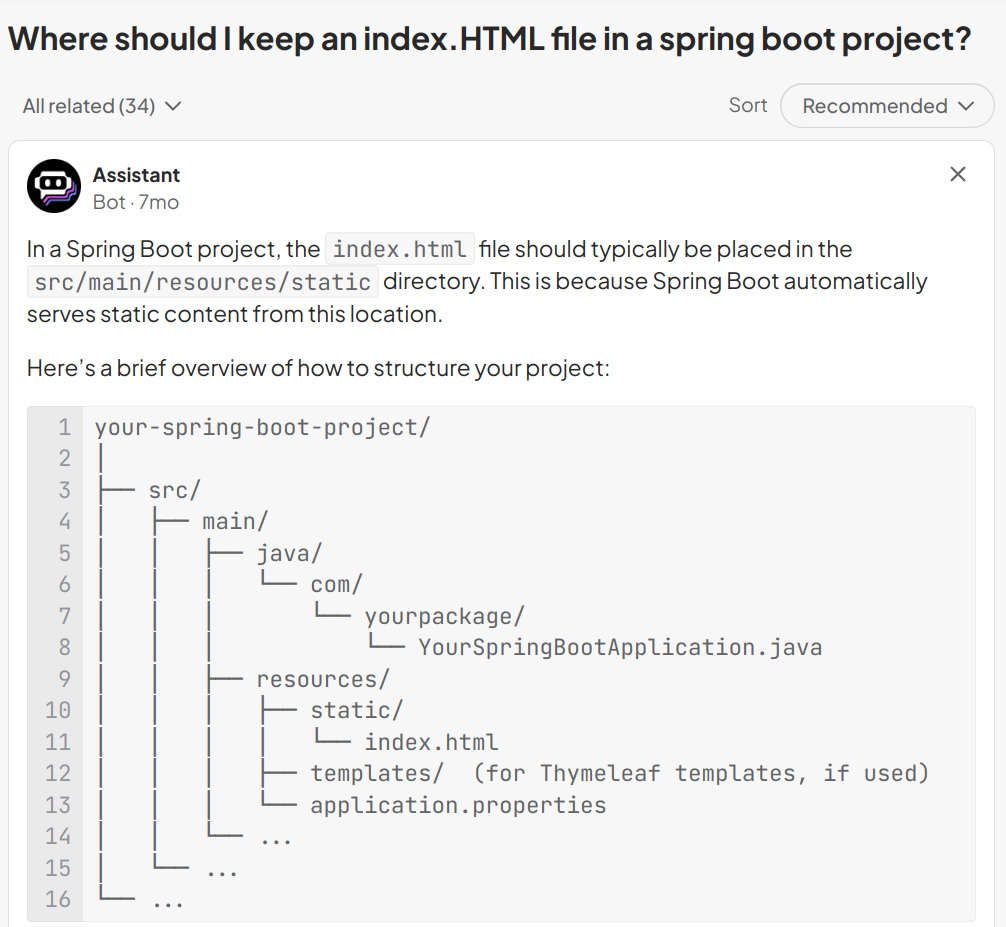The image size is (1006, 927).
Task: Expand the All related (34) filter
Action: [x=102, y=106]
